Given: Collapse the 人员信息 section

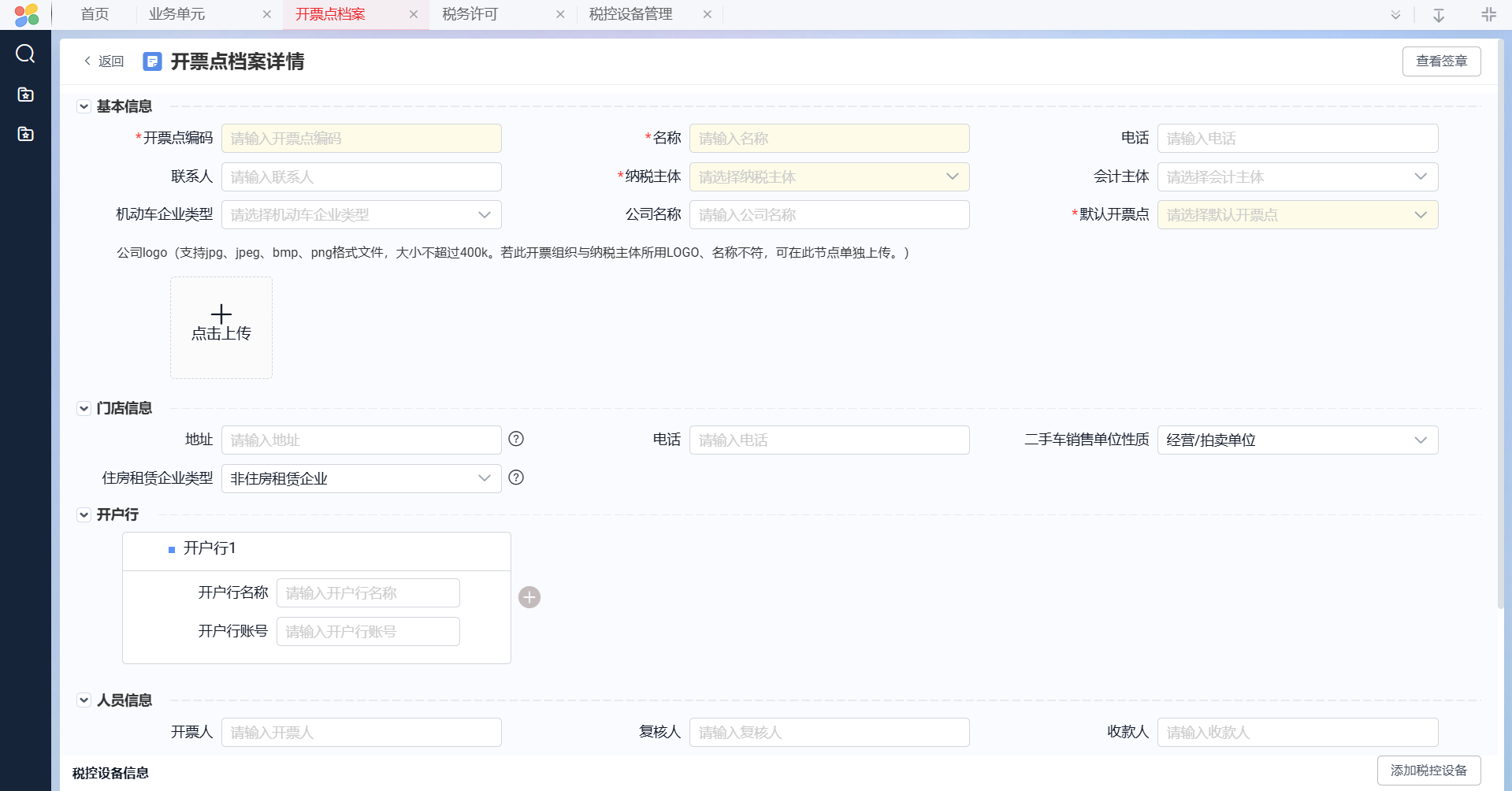Looking at the screenshot, I should coord(84,700).
